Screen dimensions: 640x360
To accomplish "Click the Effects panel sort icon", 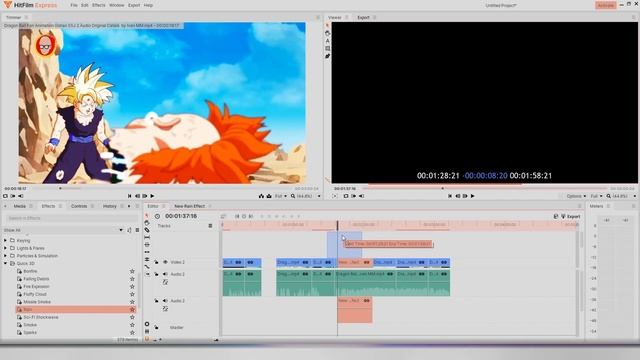I will pyautogui.click(x=129, y=230).
